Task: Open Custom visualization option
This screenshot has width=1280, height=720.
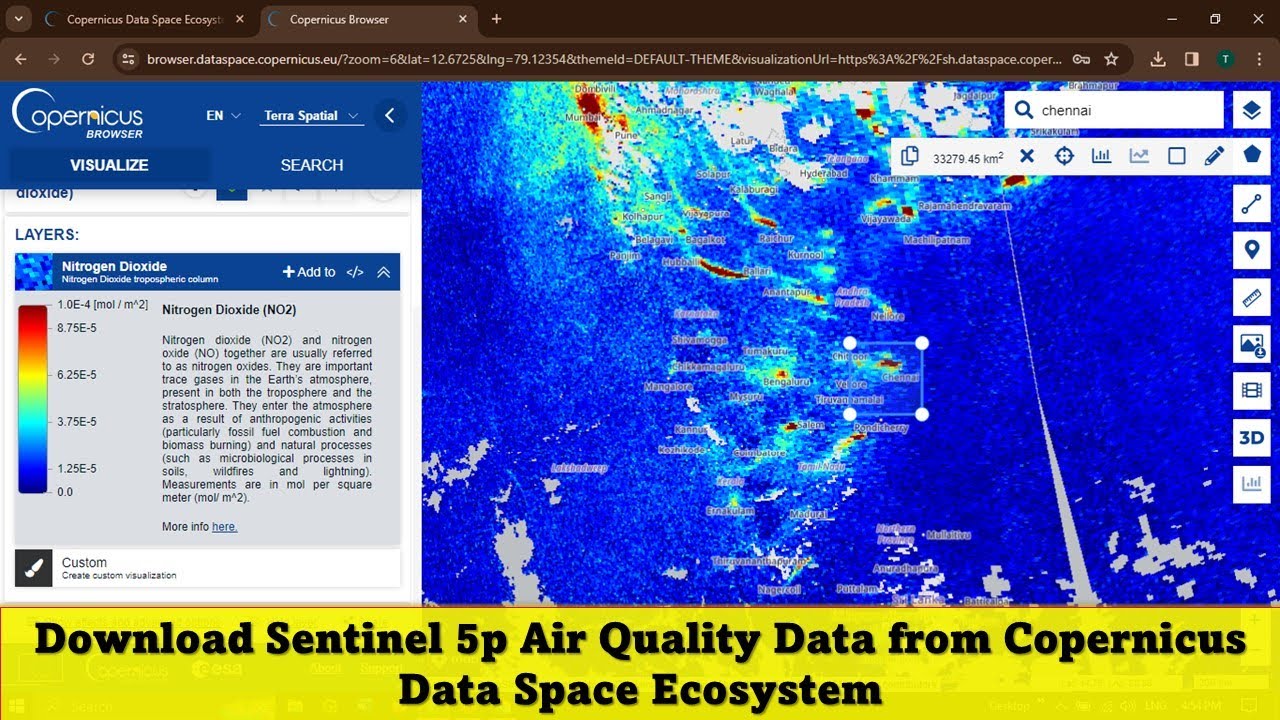Action: pos(207,568)
